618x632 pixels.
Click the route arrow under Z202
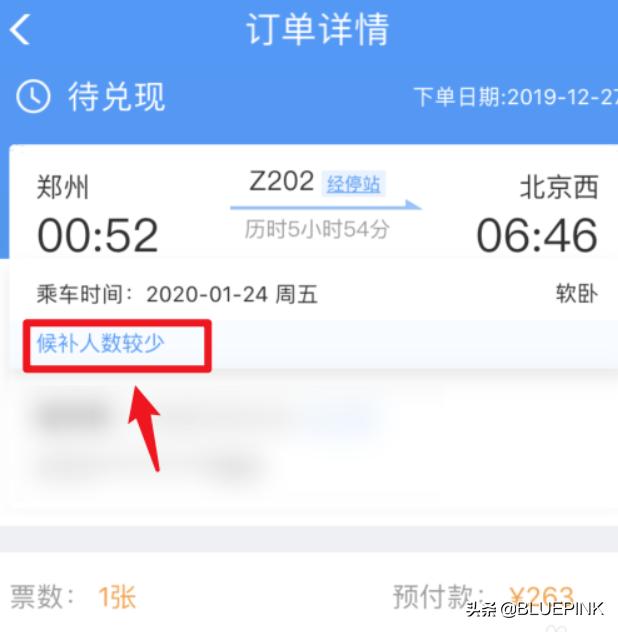click(326, 206)
